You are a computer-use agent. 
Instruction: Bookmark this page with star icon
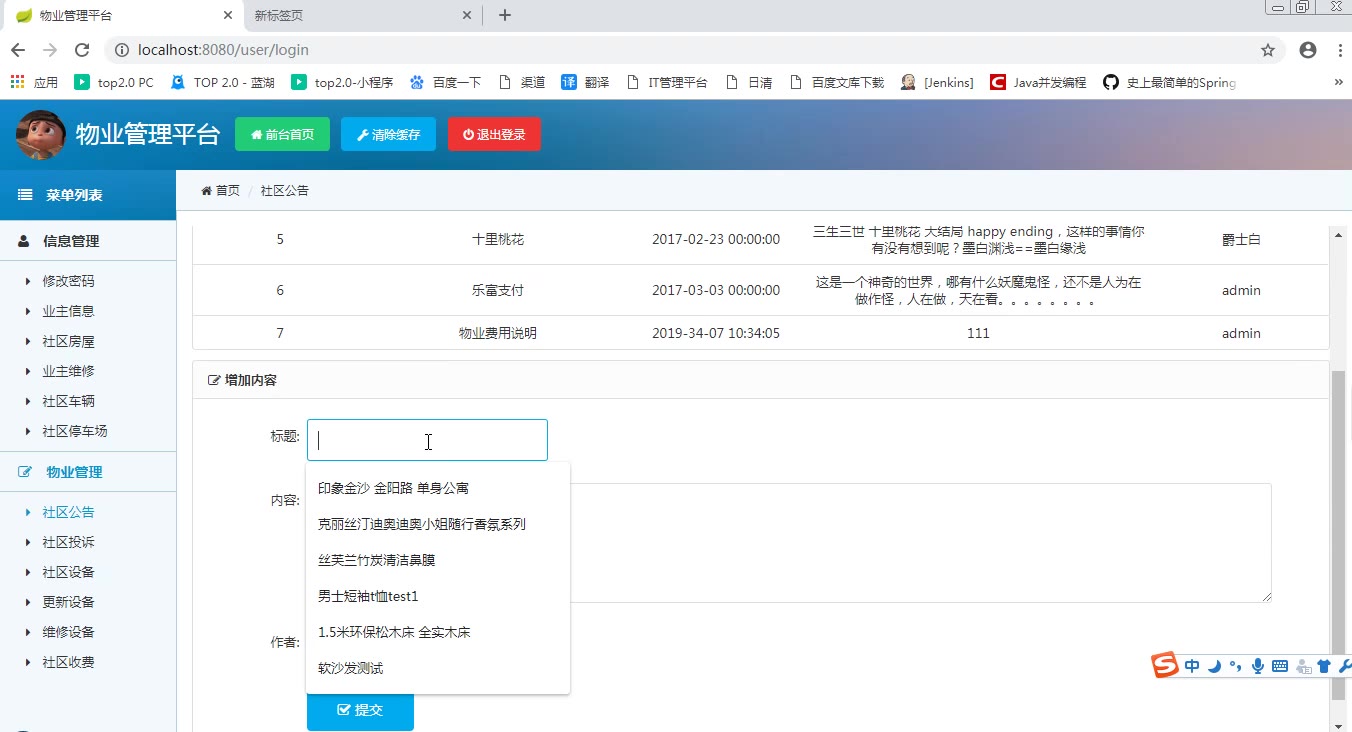(1267, 50)
